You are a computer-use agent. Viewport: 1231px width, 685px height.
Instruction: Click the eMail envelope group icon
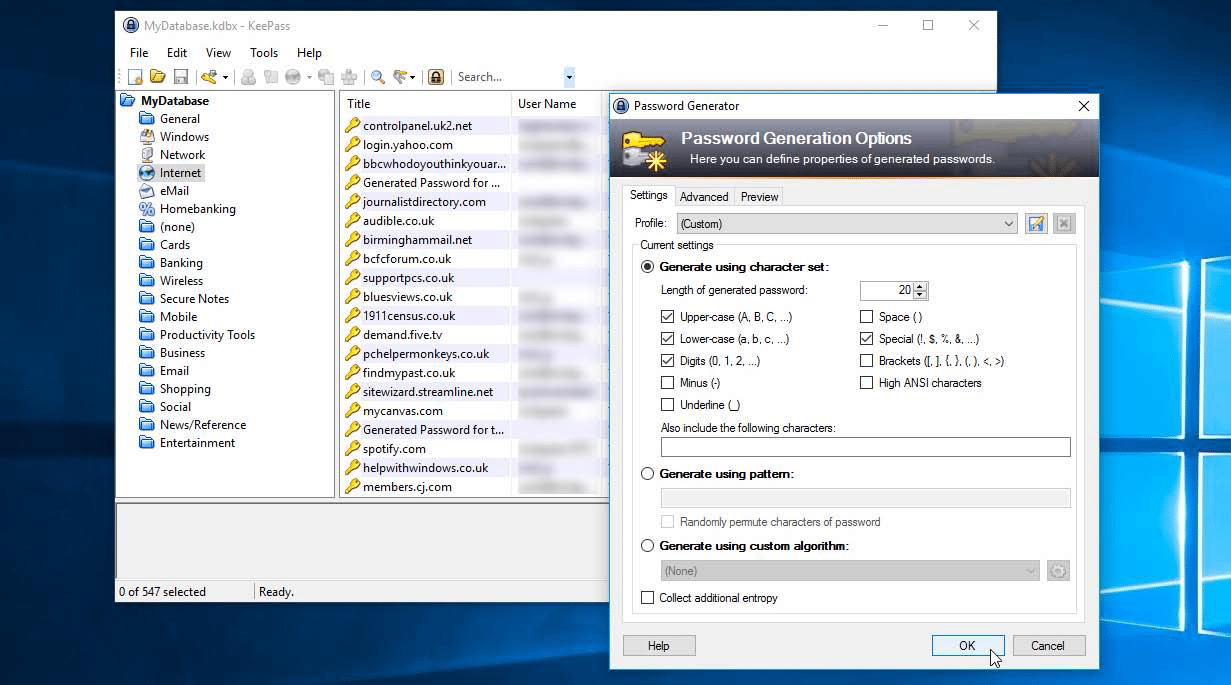(147, 191)
